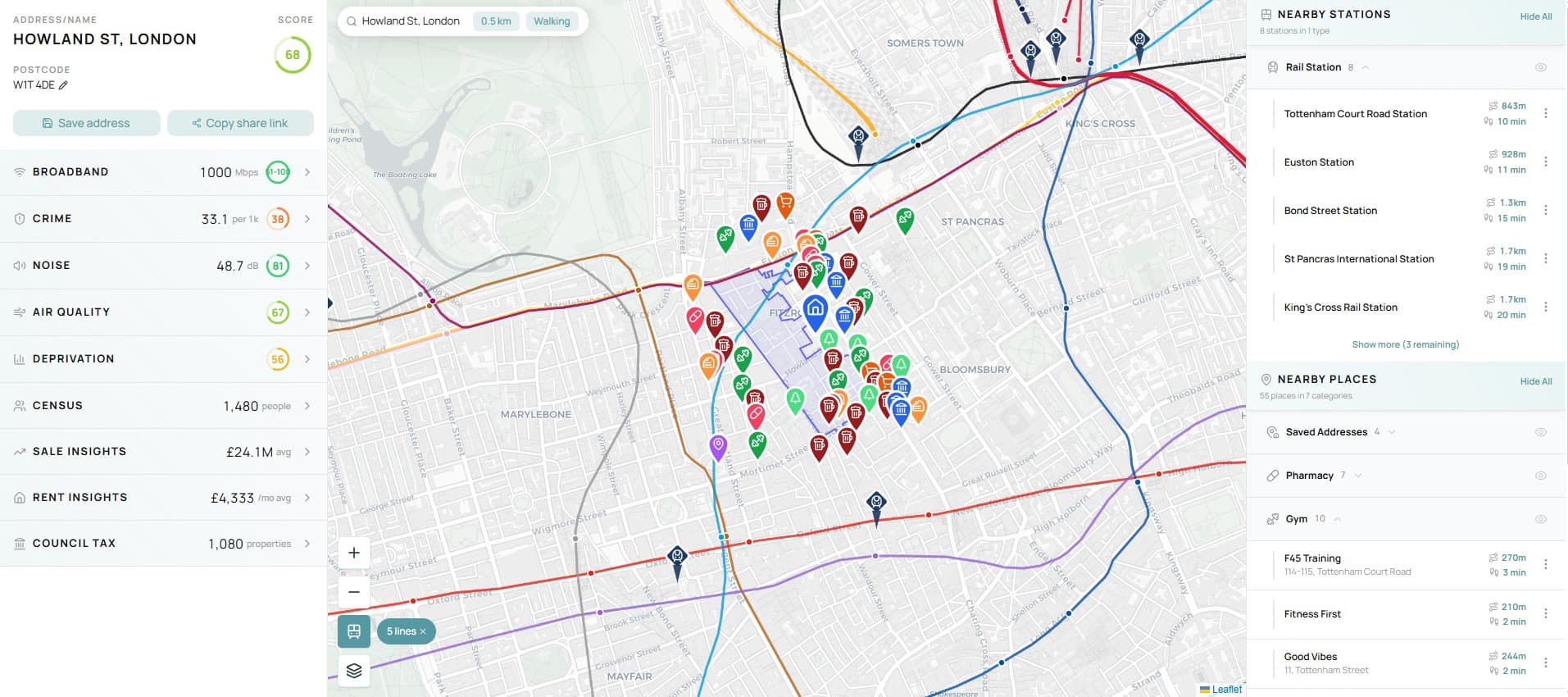This screenshot has height=697, width=1568.
Task: Expand the Saved Addresses list
Action: click(x=1392, y=432)
